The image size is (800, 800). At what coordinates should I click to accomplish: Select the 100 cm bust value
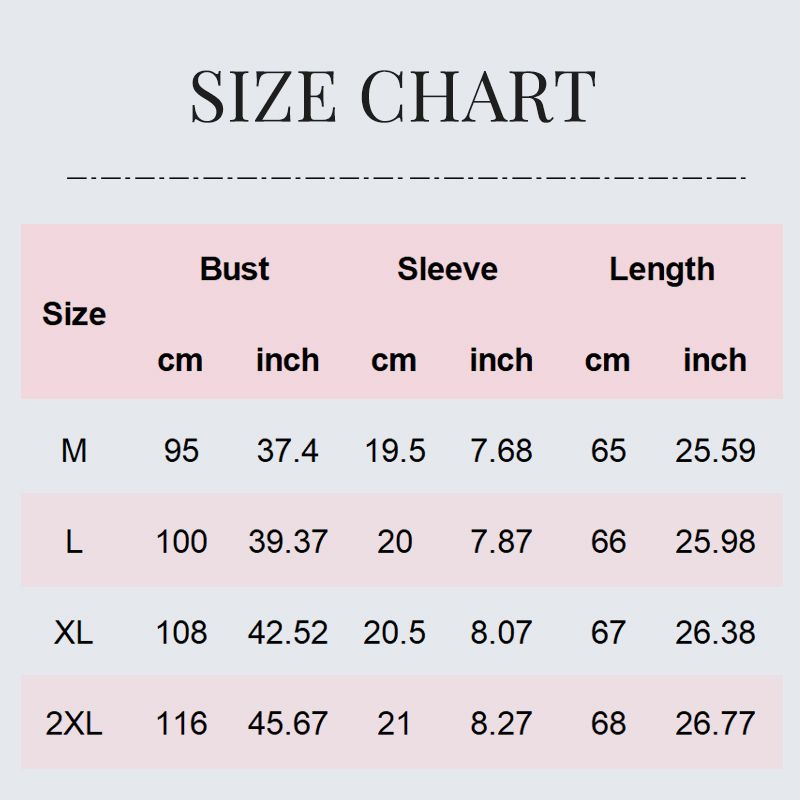coord(181,542)
